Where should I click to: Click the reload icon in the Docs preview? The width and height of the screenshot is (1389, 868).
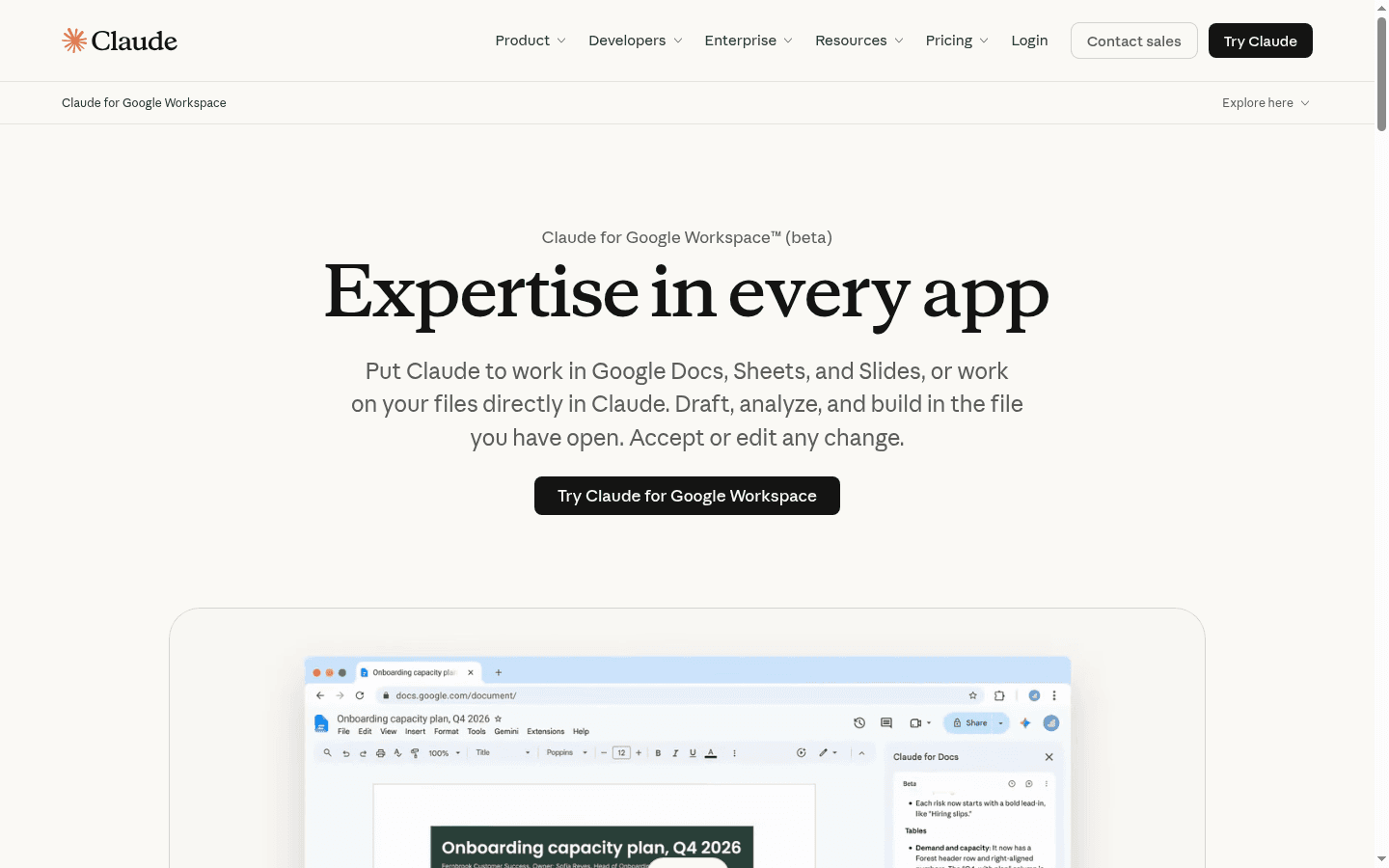coord(360,695)
